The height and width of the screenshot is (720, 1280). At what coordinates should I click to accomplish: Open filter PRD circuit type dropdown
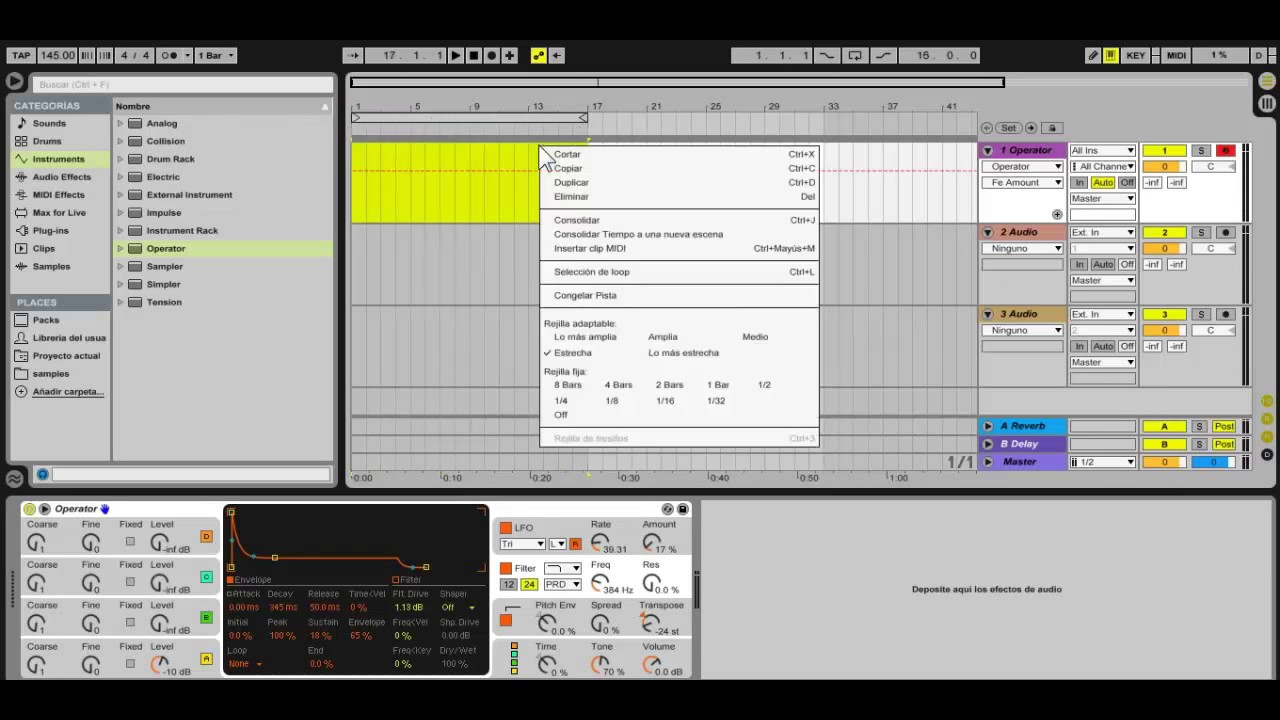562,584
